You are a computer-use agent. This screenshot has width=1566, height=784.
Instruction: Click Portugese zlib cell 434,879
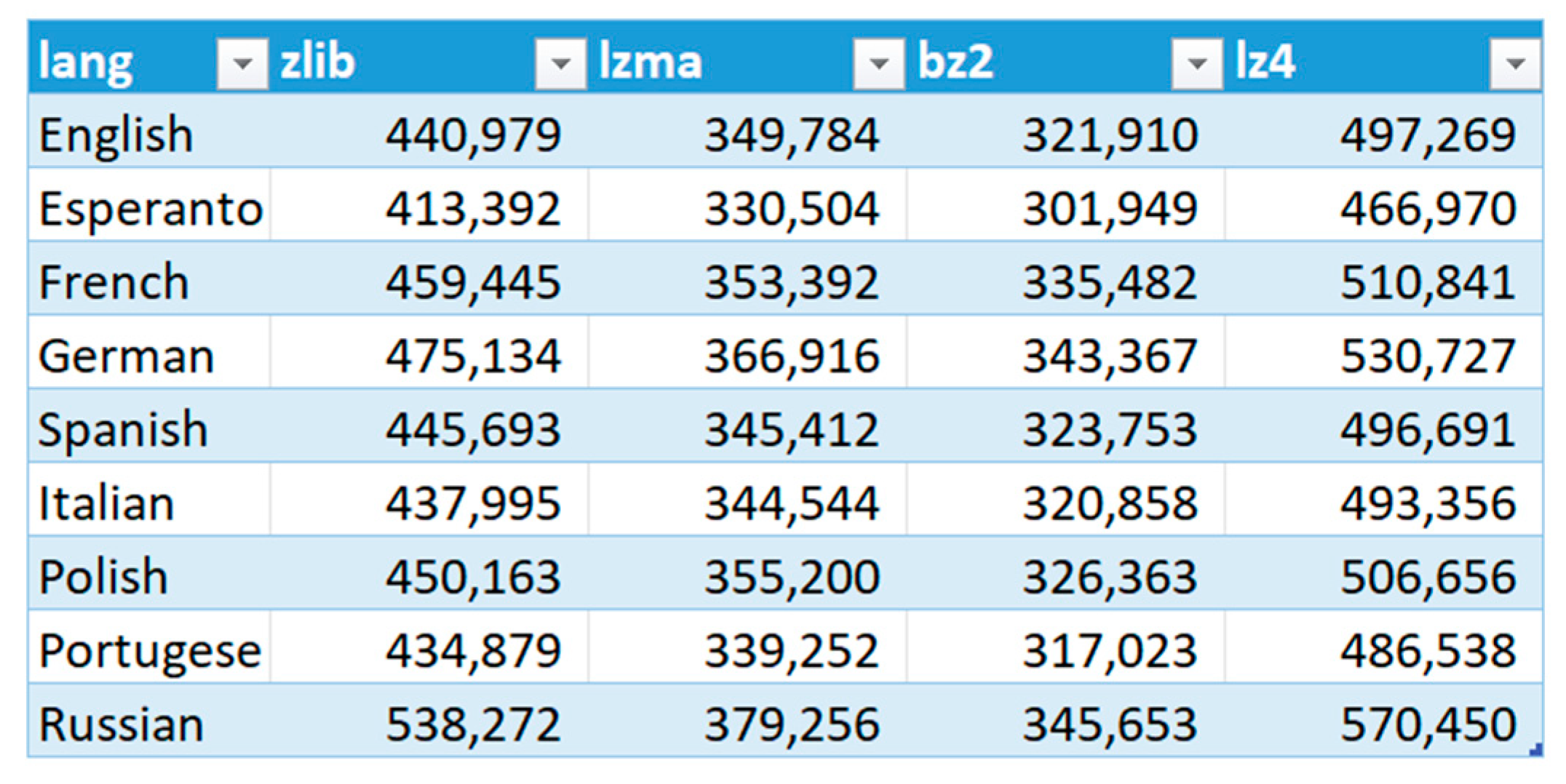[x=473, y=650]
